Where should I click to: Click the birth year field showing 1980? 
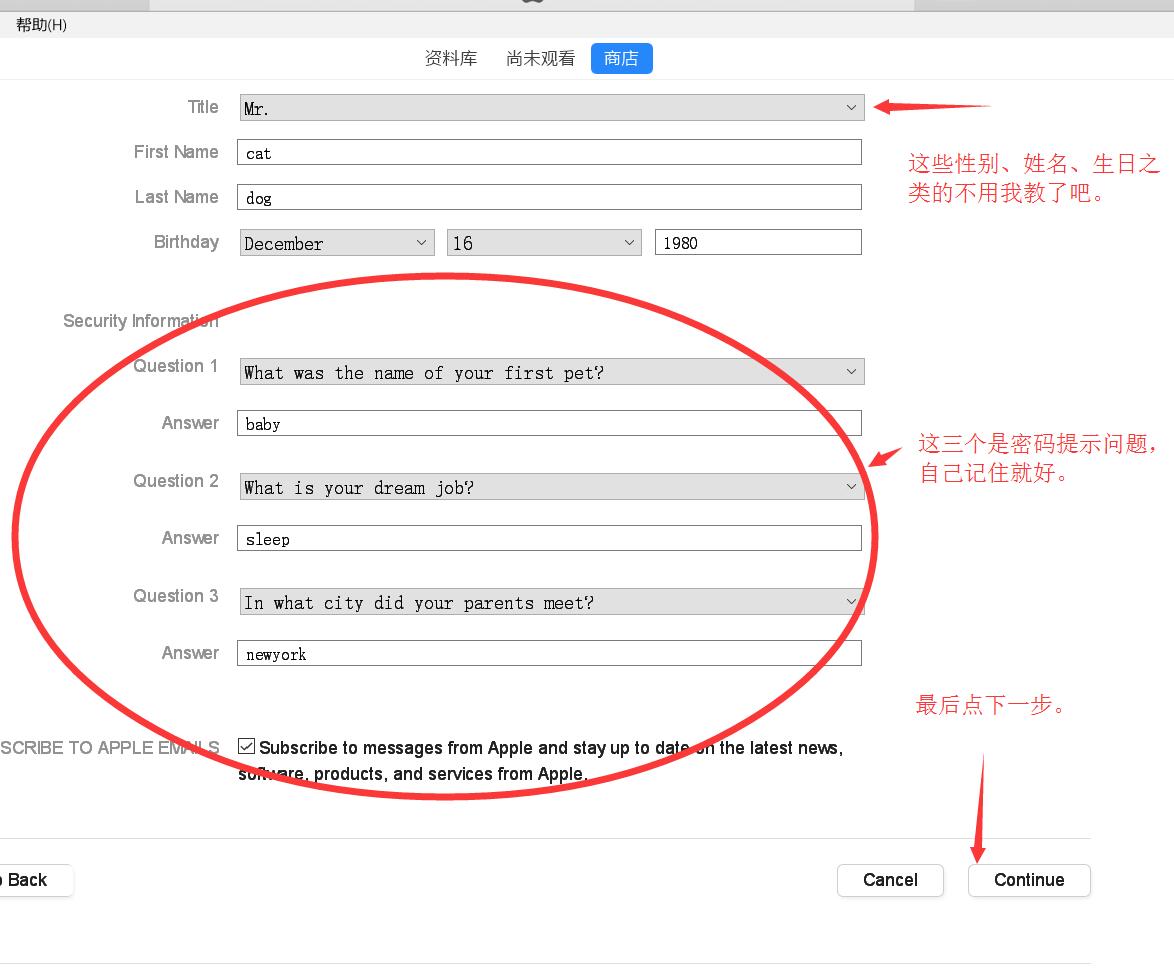757,241
